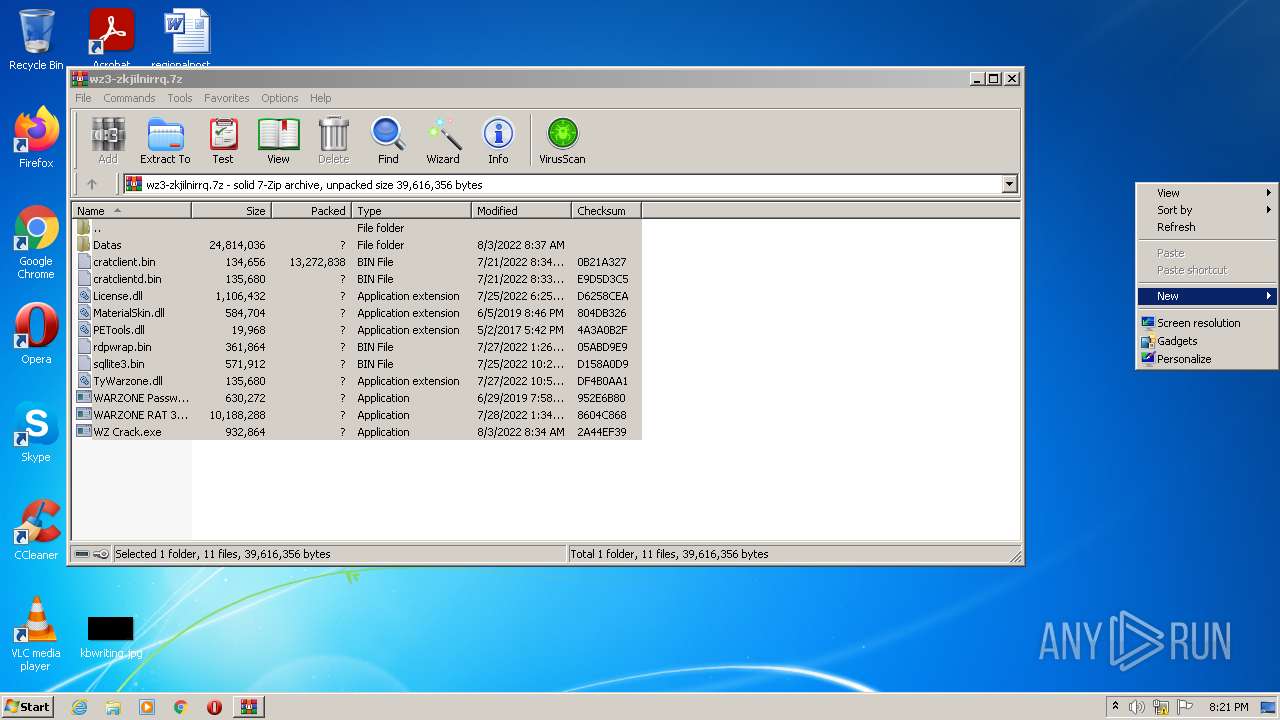The image size is (1280, 720).
Task: Open Firefox desktop shortcut
Action: [x=36, y=138]
